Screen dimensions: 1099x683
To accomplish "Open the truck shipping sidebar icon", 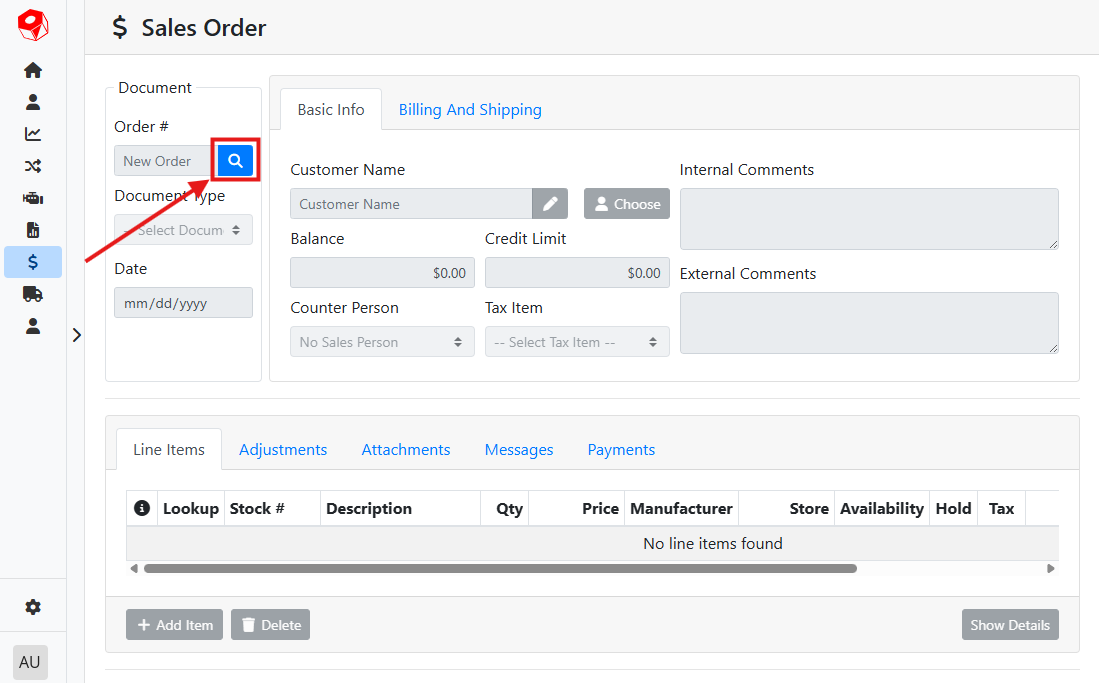I will click(33, 294).
